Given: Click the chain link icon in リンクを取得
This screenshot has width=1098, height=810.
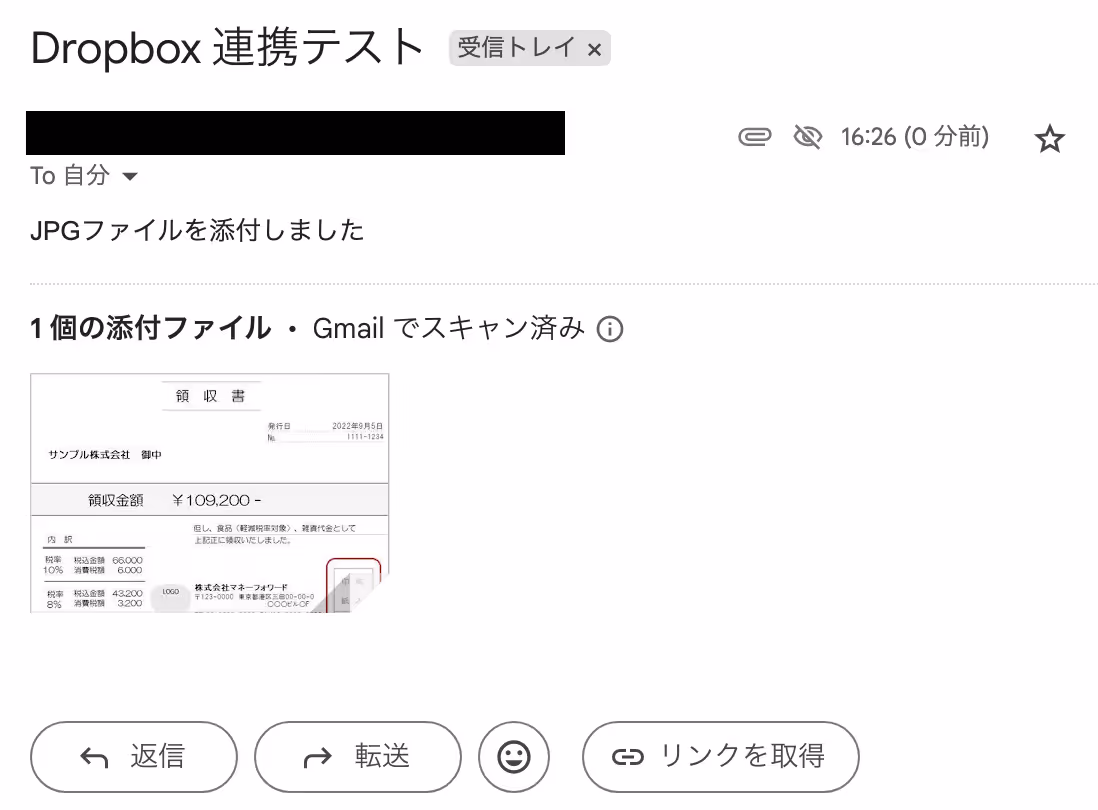Looking at the screenshot, I should coord(627,757).
